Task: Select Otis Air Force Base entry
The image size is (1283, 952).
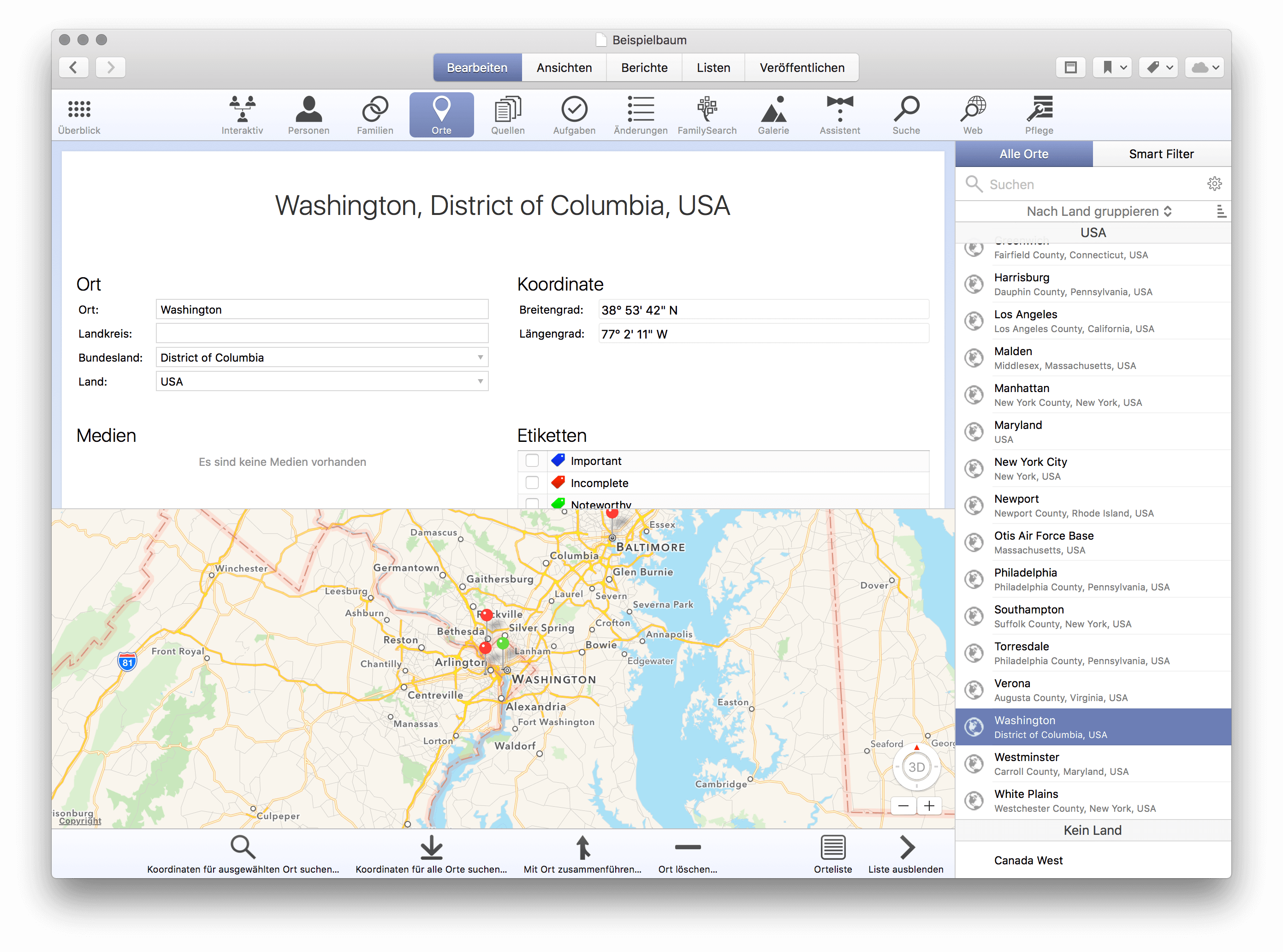Action: click(1093, 542)
